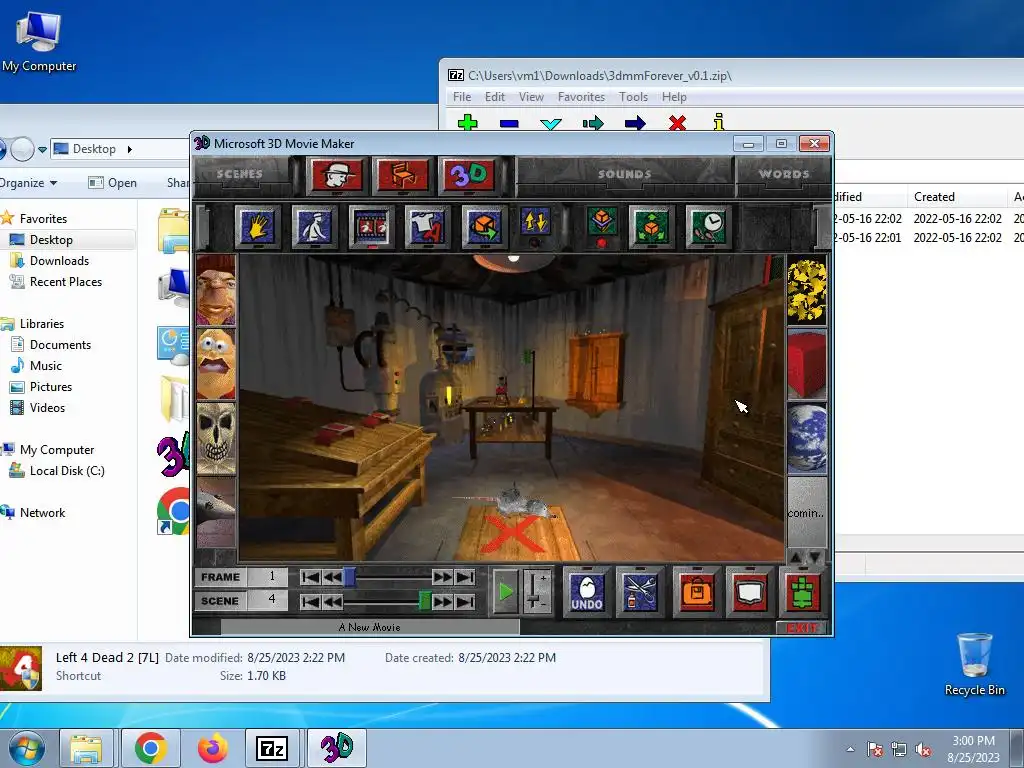Click blue minus Extract icon in 7-Zip

(x=509, y=123)
